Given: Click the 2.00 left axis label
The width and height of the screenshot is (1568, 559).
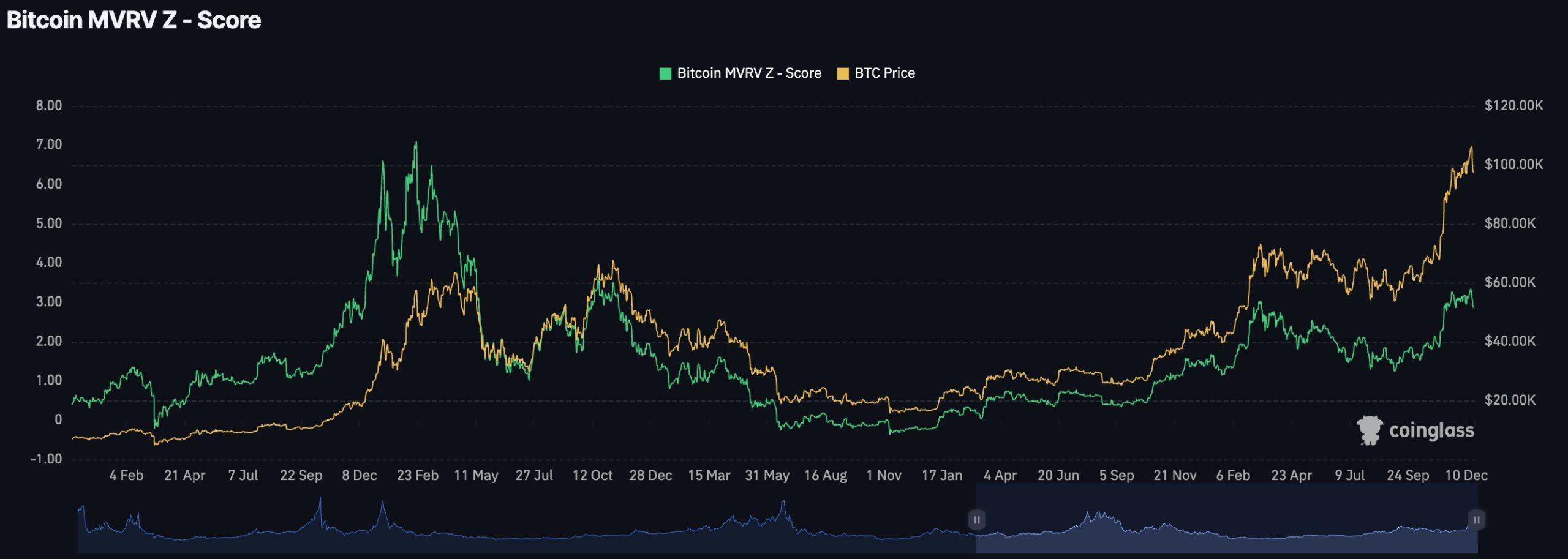Looking at the screenshot, I should pyautogui.click(x=49, y=341).
